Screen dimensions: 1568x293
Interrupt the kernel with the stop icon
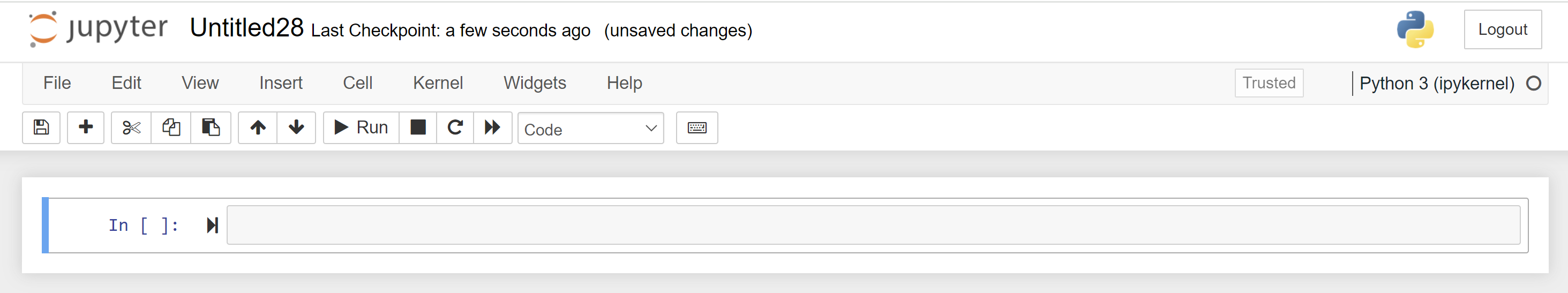click(x=418, y=127)
